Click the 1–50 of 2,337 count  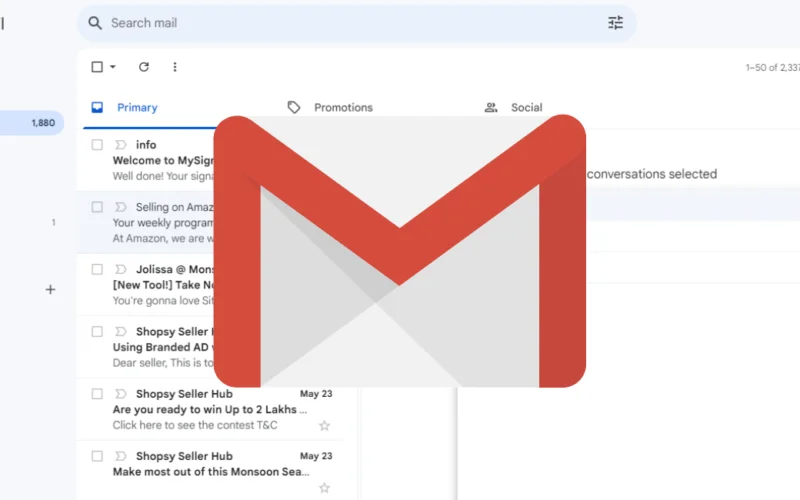coord(772,67)
